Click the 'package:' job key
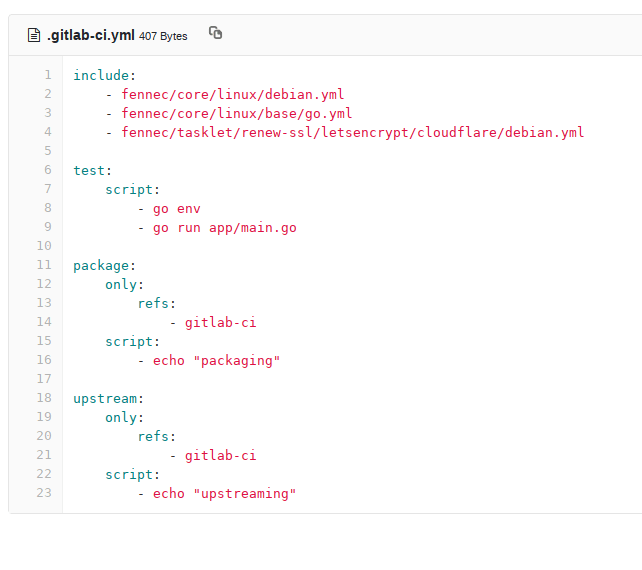 coord(104,266)
